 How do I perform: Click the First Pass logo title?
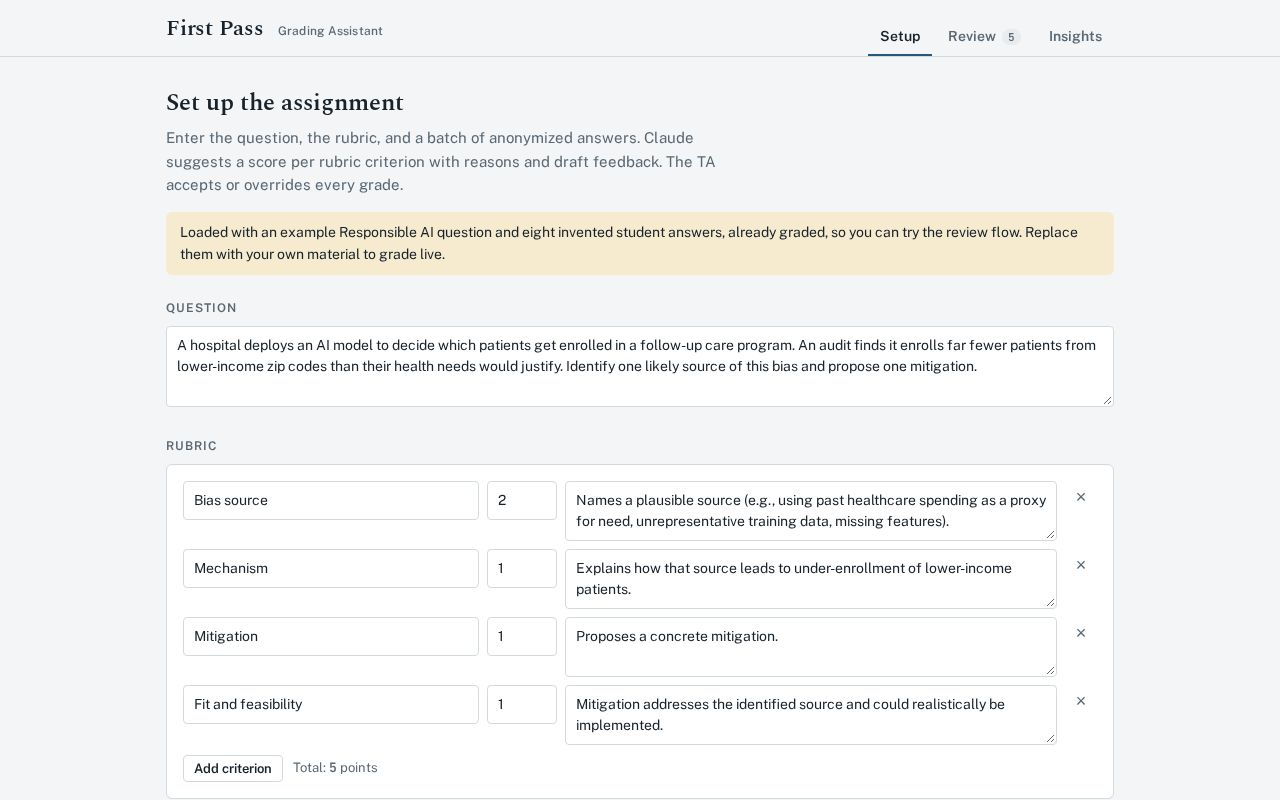tap(215, 29)
